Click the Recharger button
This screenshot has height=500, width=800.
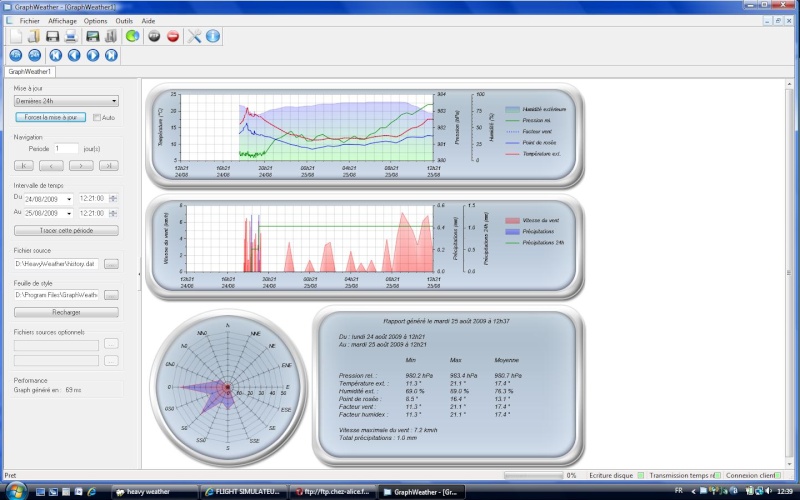66,312
